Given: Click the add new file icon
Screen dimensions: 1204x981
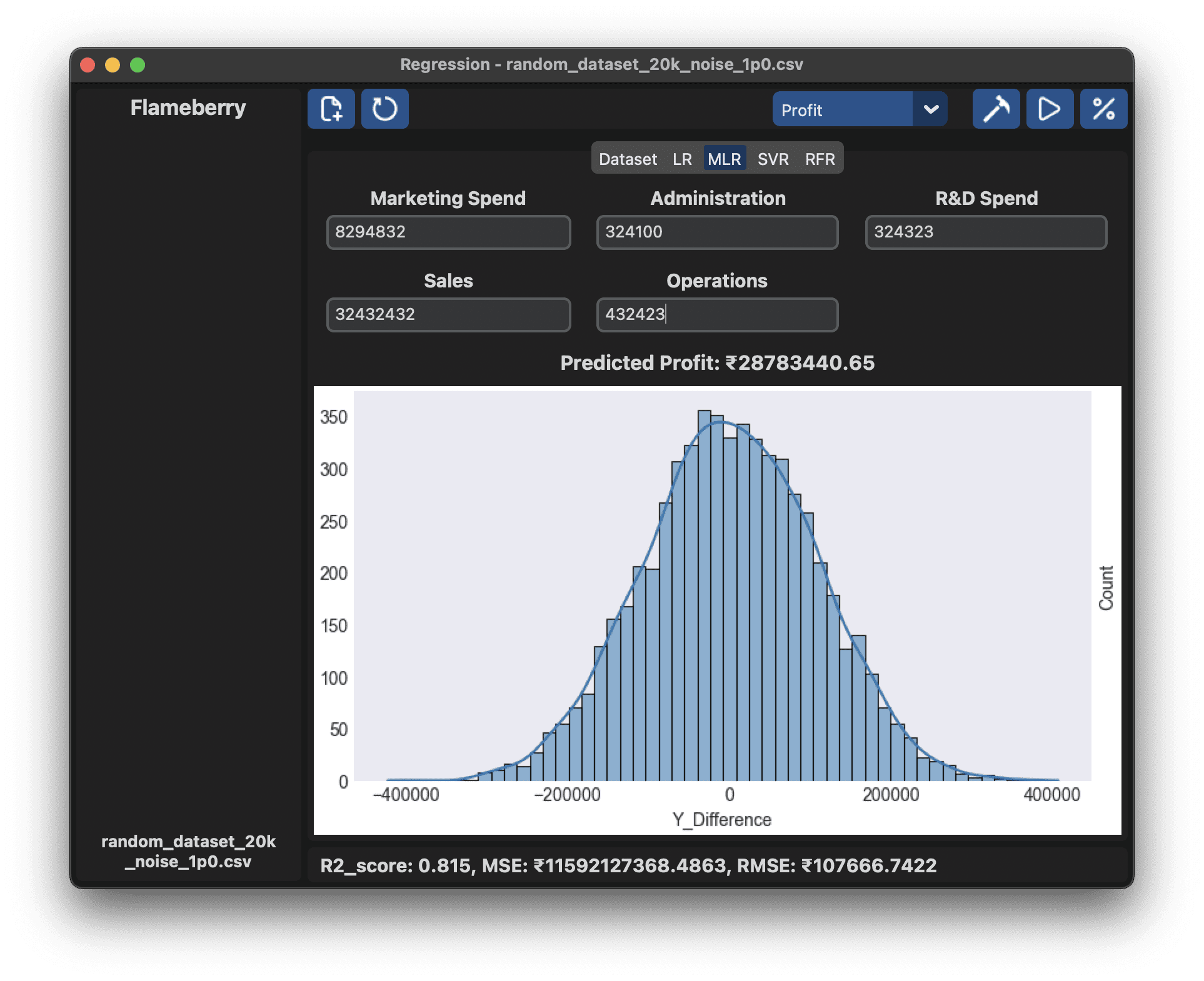Looking at the screenshot, I should point(331,109).
